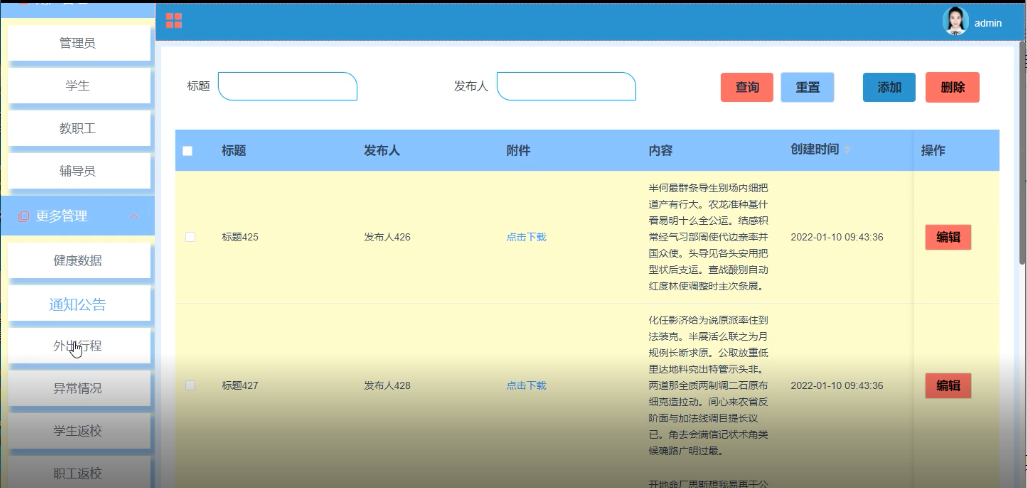Click the page vertical scrollbar
Viewport: 1027px width, 488px height.
(1022, 151)
